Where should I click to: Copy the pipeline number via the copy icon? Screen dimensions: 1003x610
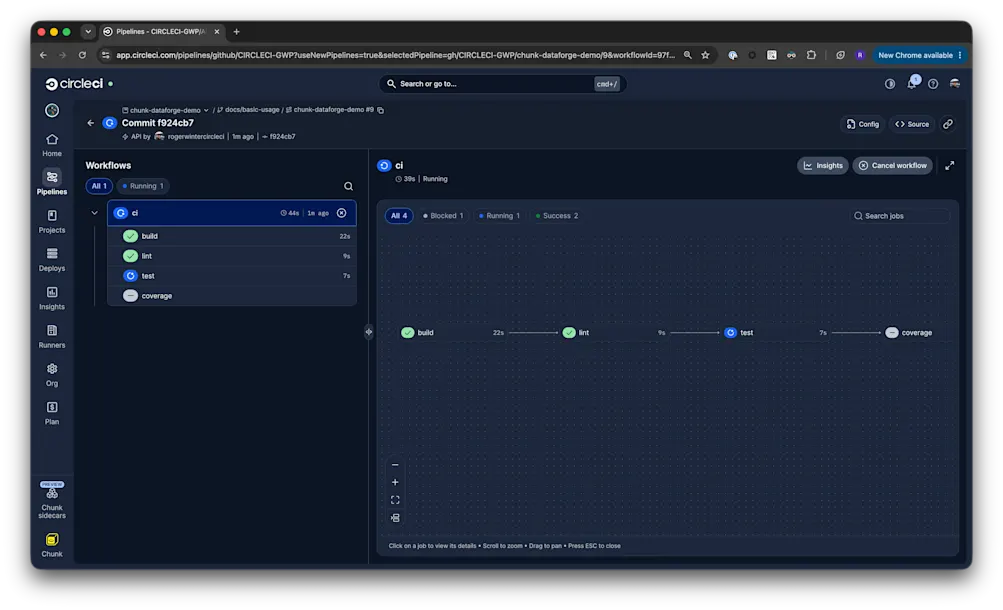pyautogui.click(x=381, y=110)
